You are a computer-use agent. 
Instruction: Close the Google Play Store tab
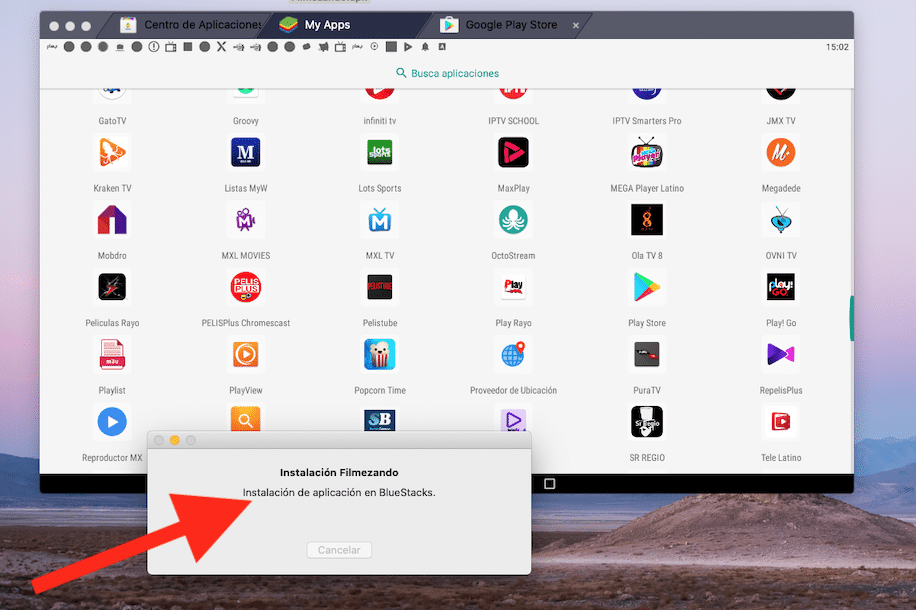coord(576,25)
